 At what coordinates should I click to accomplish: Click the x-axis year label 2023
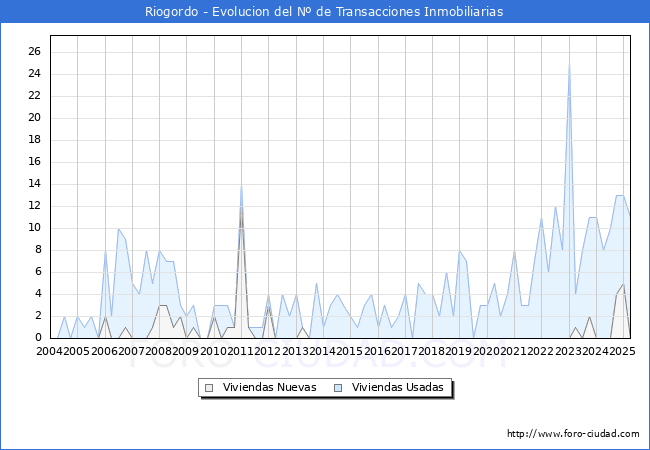click(x=568, y=351)
